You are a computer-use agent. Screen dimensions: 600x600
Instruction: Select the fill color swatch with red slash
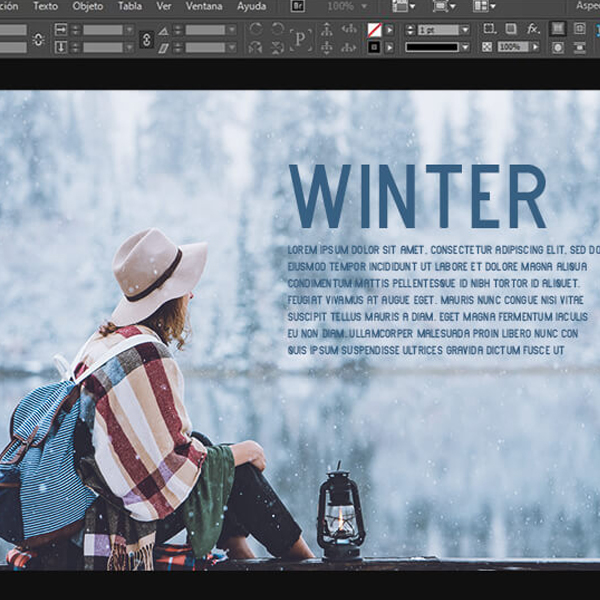click(374, 30)
